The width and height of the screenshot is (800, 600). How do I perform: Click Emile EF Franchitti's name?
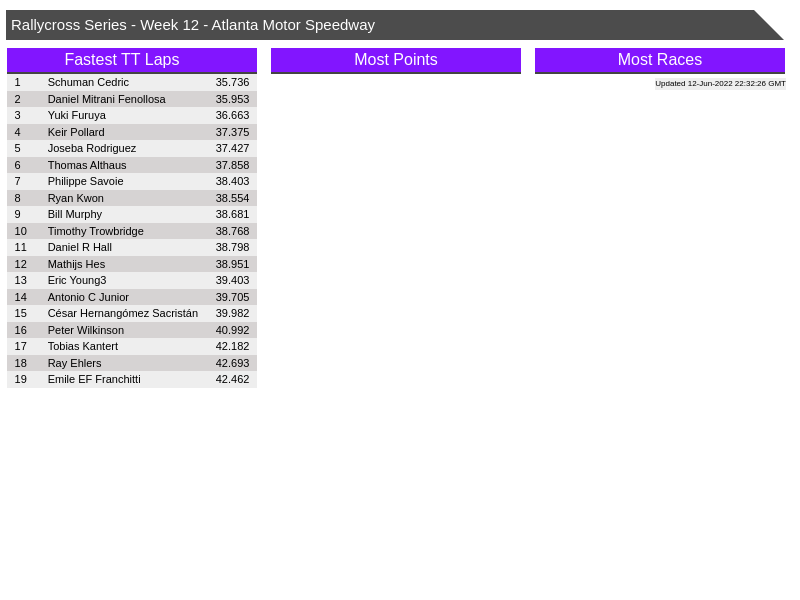[x=94, y=379]
